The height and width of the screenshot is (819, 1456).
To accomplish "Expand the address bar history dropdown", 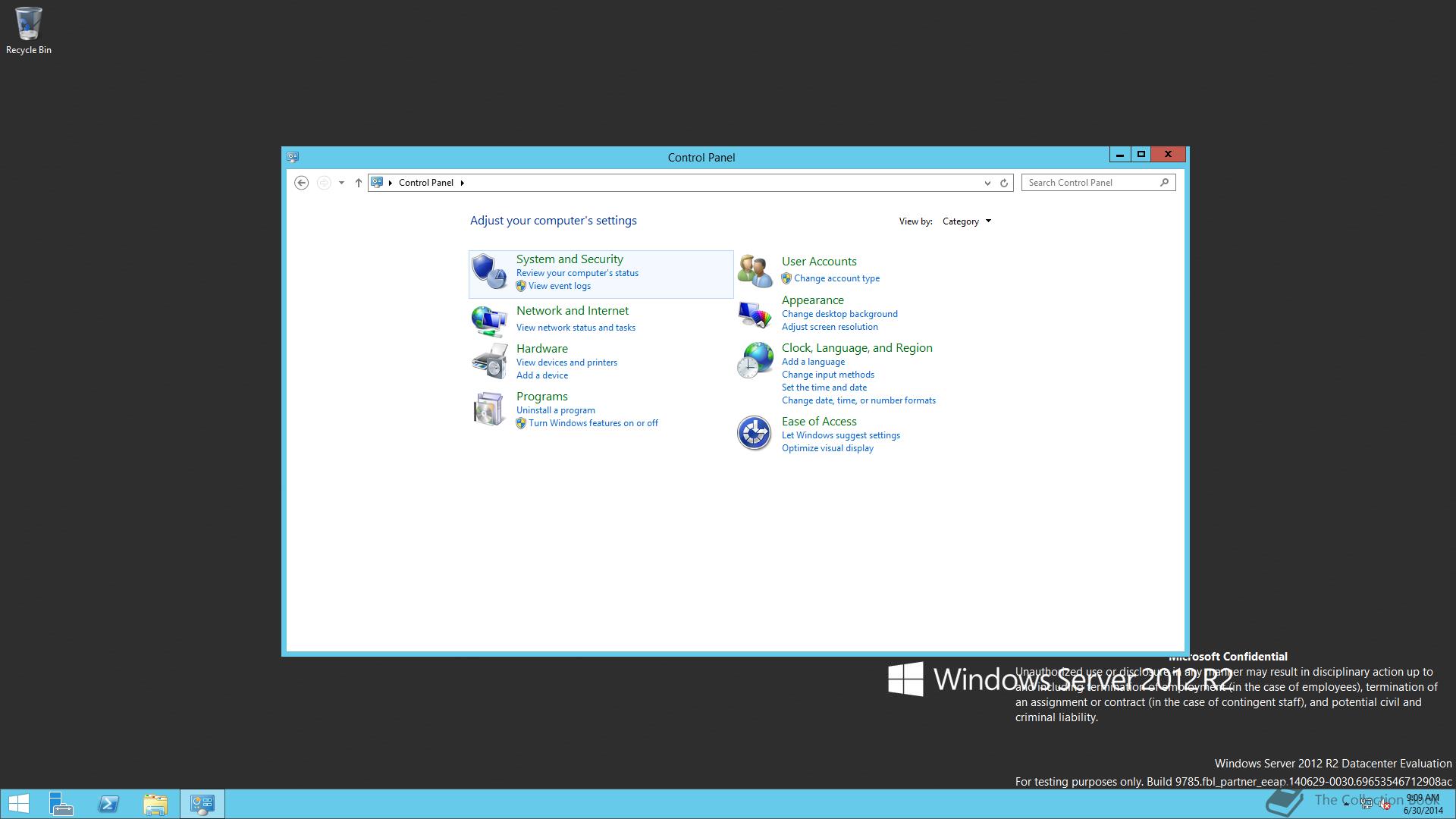I will (x=987, y=183).
